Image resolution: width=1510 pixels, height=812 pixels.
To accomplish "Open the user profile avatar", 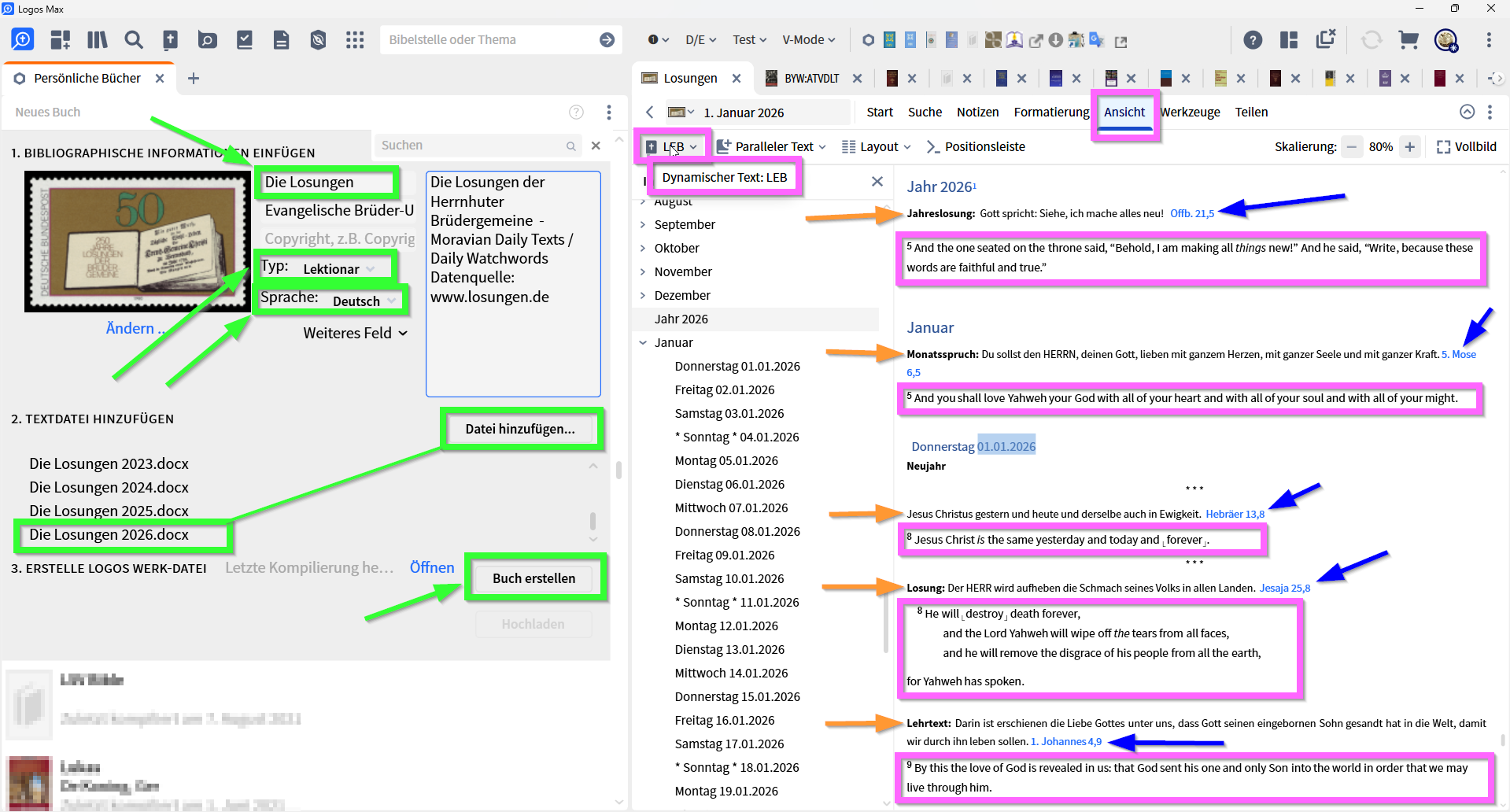I will tap(1446, 39).
